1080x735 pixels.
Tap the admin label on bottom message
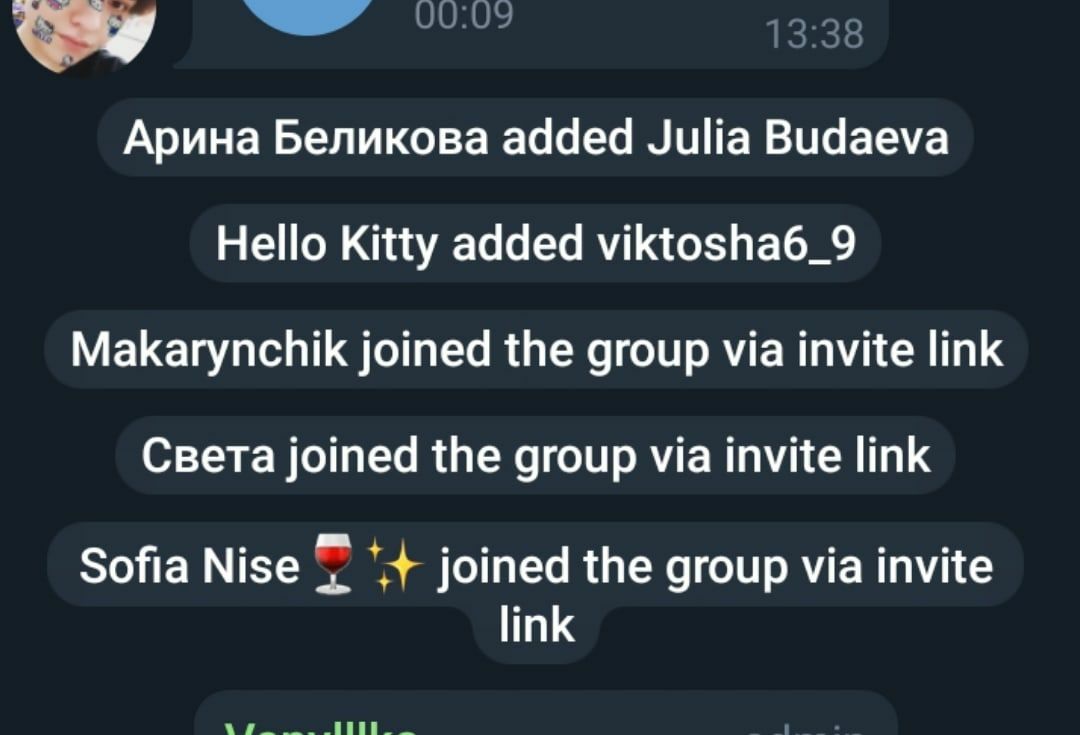(x=806, y=729)
